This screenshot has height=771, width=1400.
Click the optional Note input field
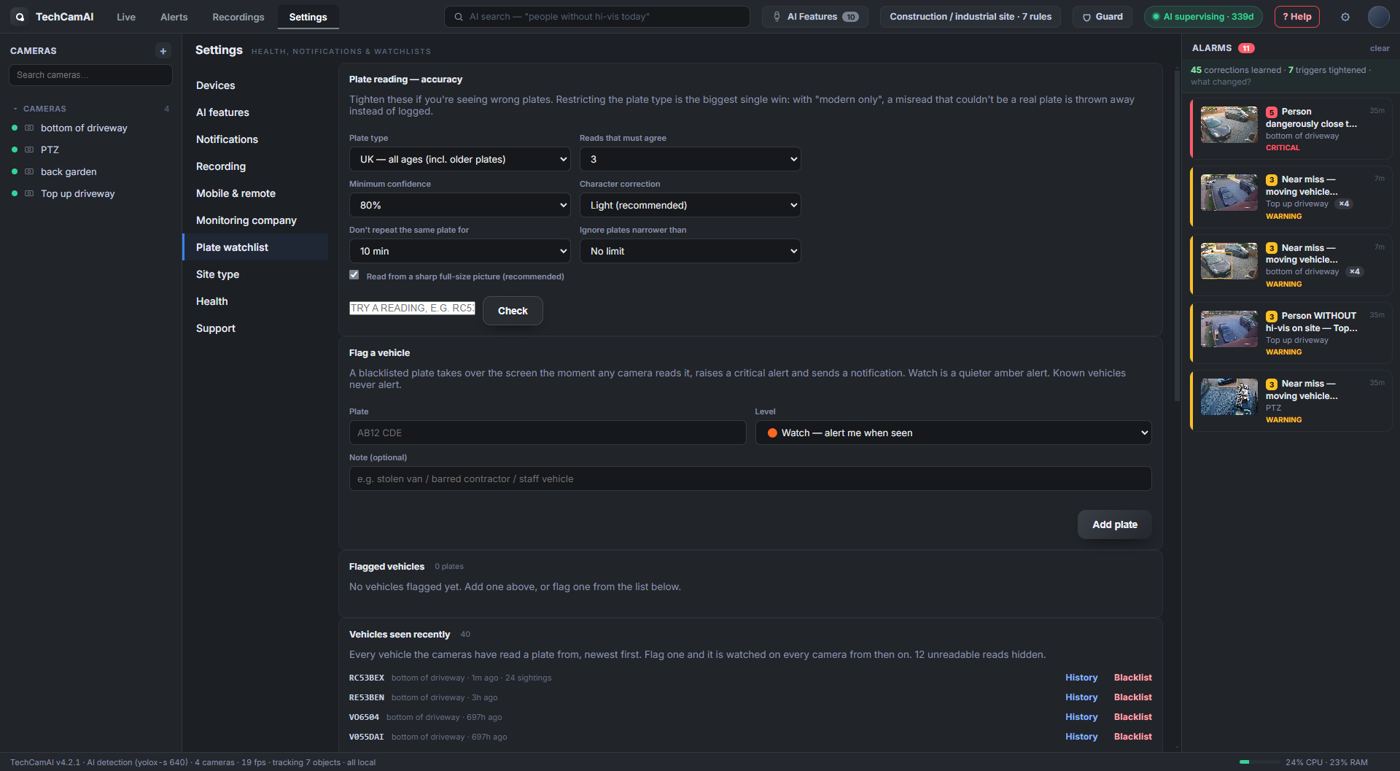750,479
